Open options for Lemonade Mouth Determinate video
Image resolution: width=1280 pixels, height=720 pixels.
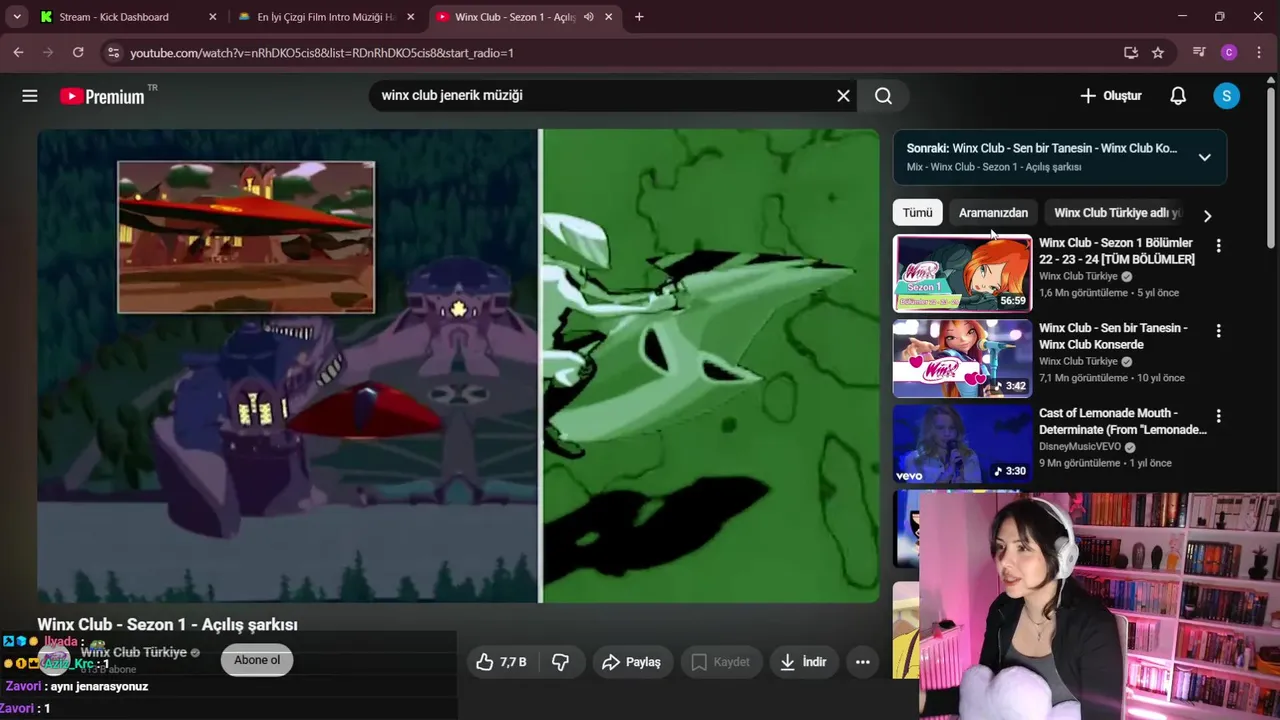(1218, 415)
